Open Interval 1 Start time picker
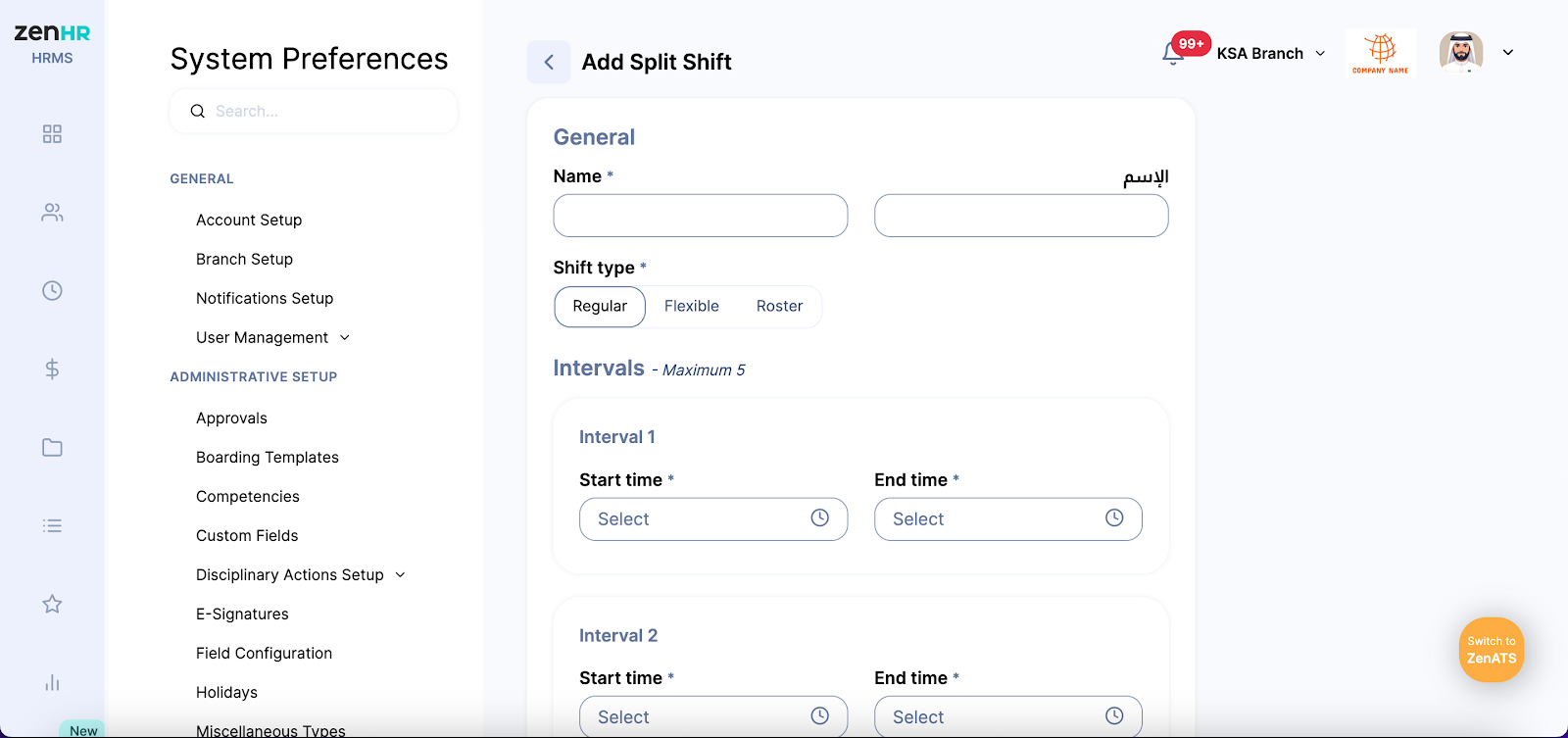The height and width of the screenshot is (738, 1568). point(712,519)
